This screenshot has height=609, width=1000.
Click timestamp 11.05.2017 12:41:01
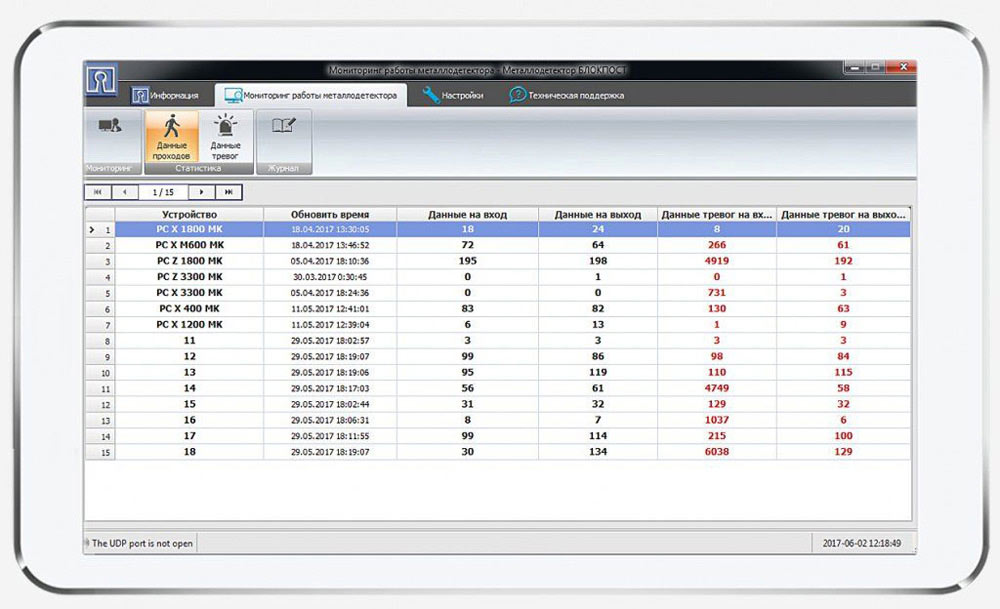click(330, 309)
